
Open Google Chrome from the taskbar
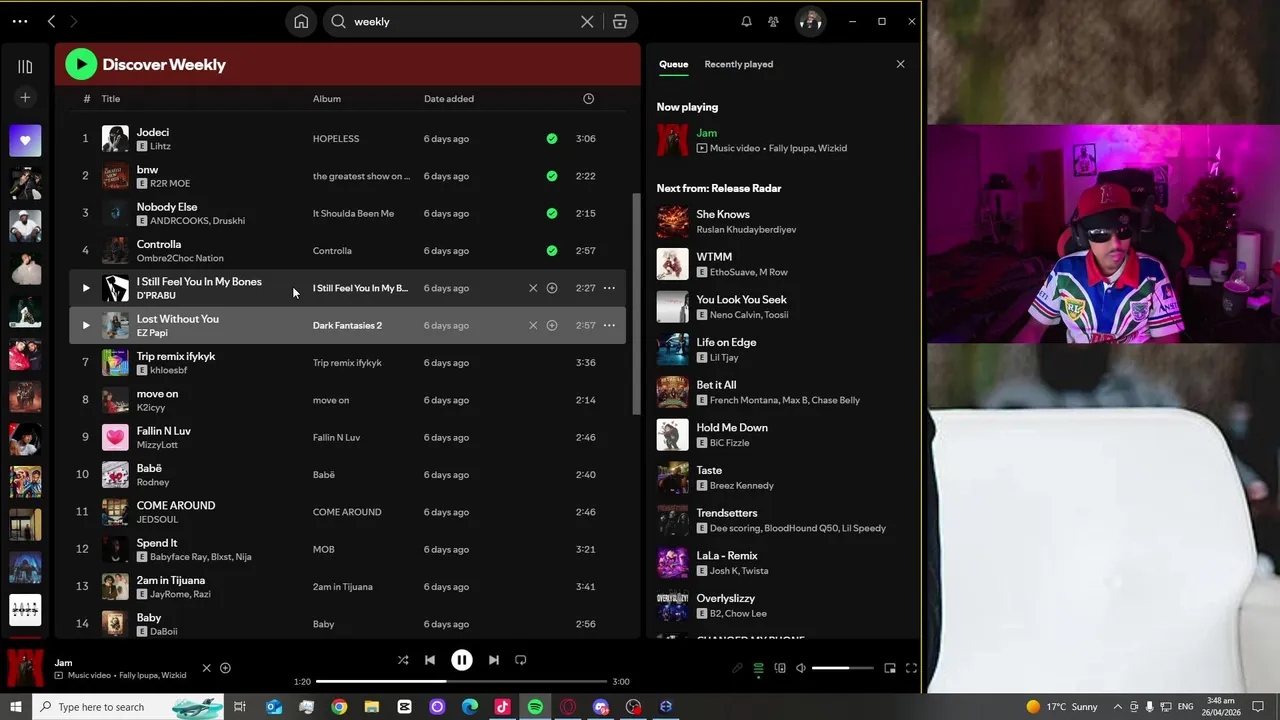point(339,707)
